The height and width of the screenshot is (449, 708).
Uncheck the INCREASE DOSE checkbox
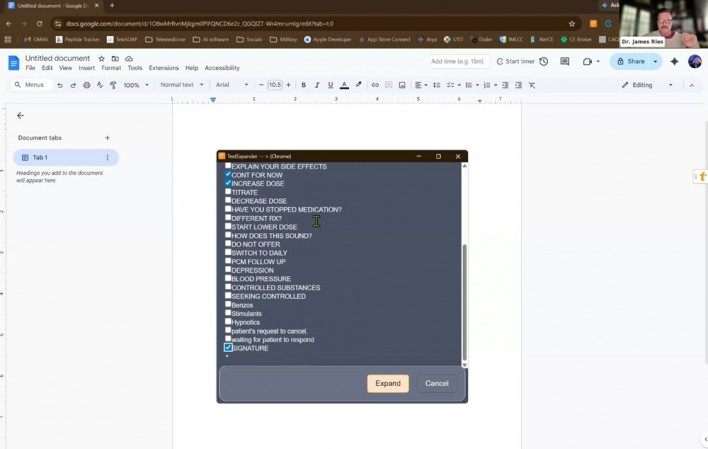pyautogui.click(x=228, y=183)
